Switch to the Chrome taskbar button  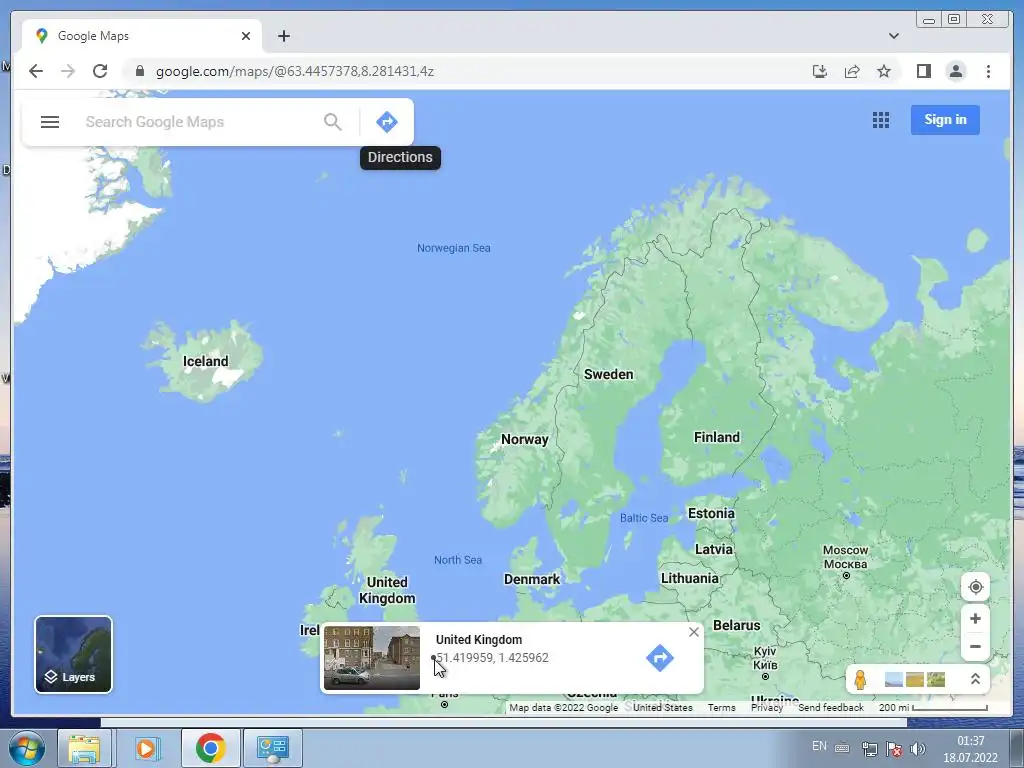pyautogui.click(x=210, y=748)
